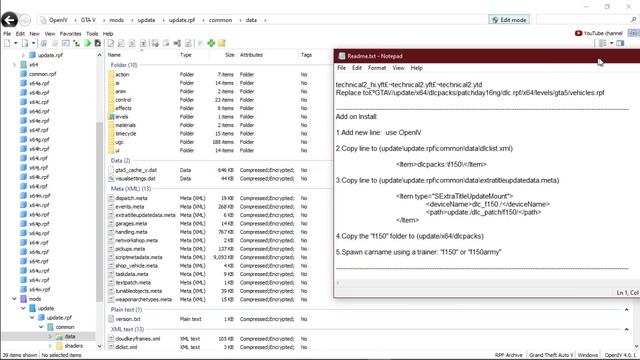Click the Notepad icon in Readme title bar
640x360 pixels.
point(342,56)
